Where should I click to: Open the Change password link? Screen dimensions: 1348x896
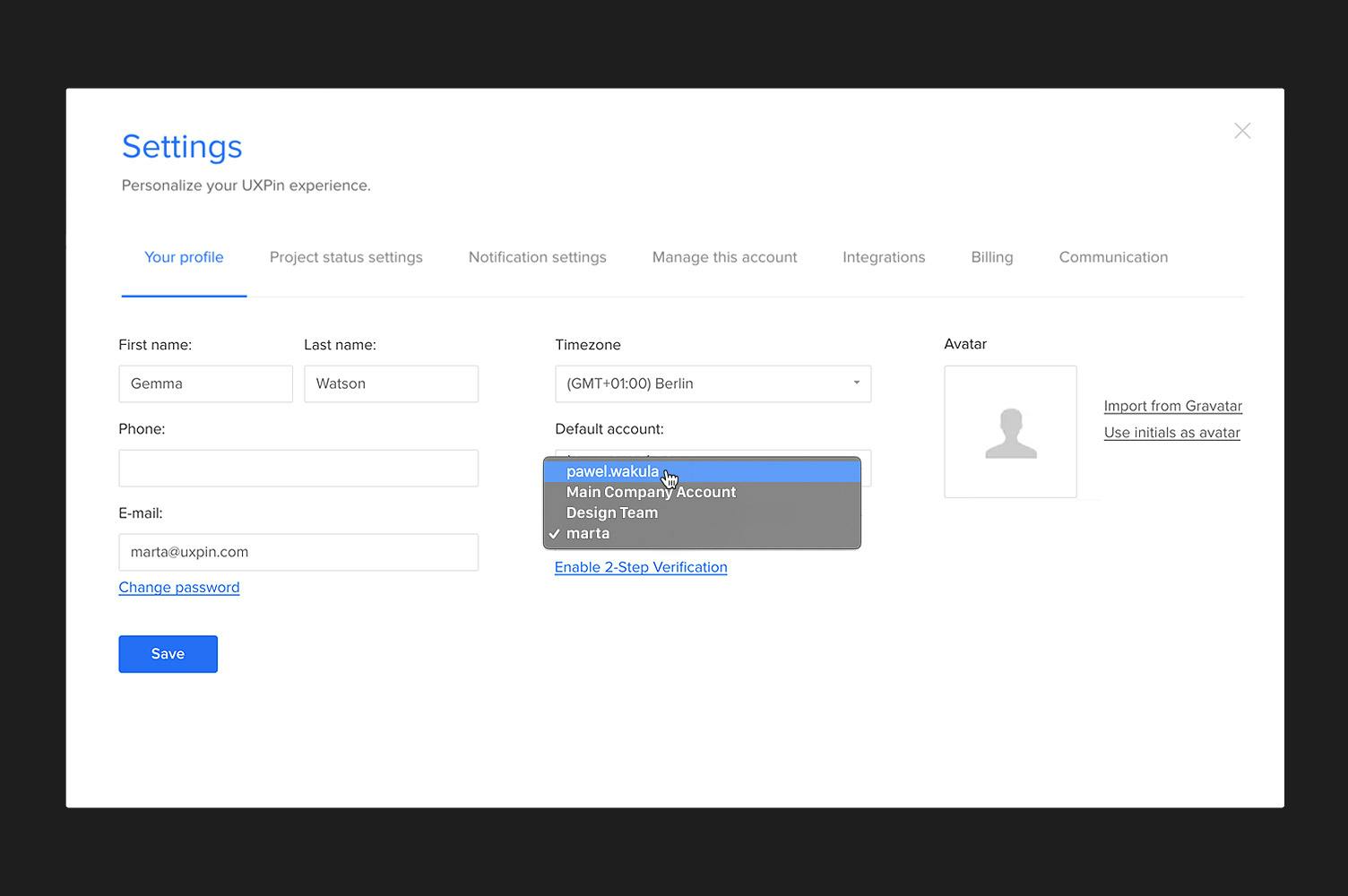click(178, 587)
